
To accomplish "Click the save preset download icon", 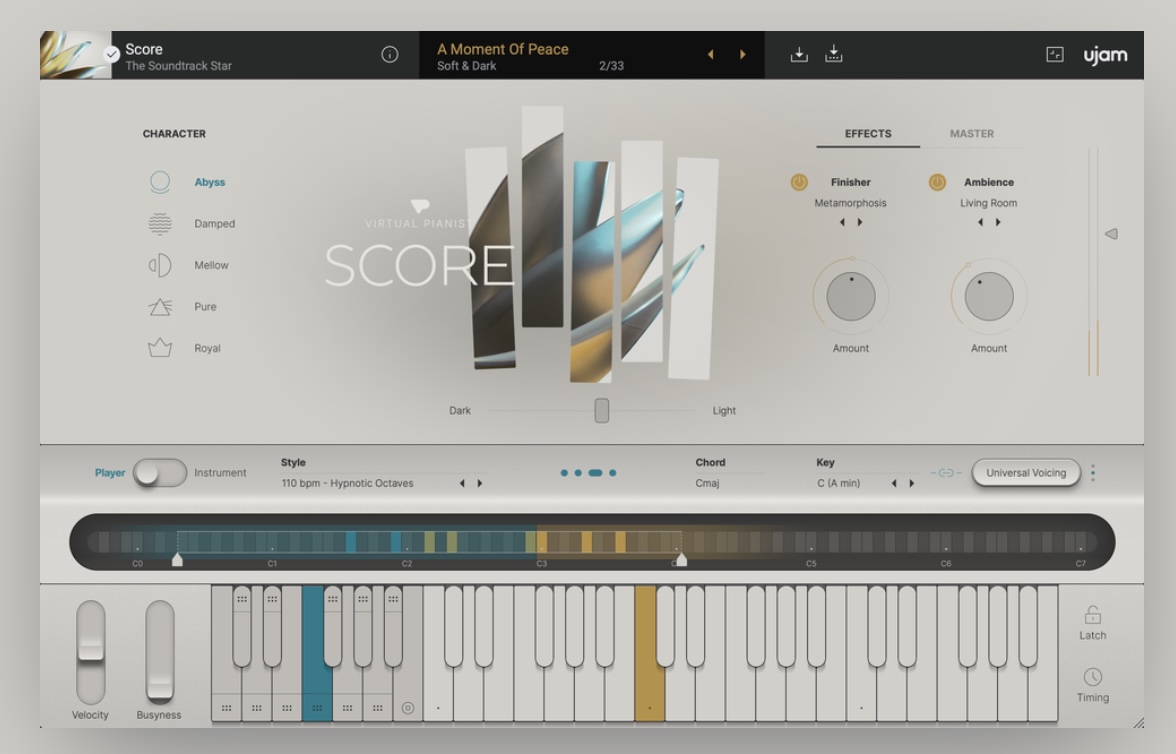I will click(x=799, y=55).
